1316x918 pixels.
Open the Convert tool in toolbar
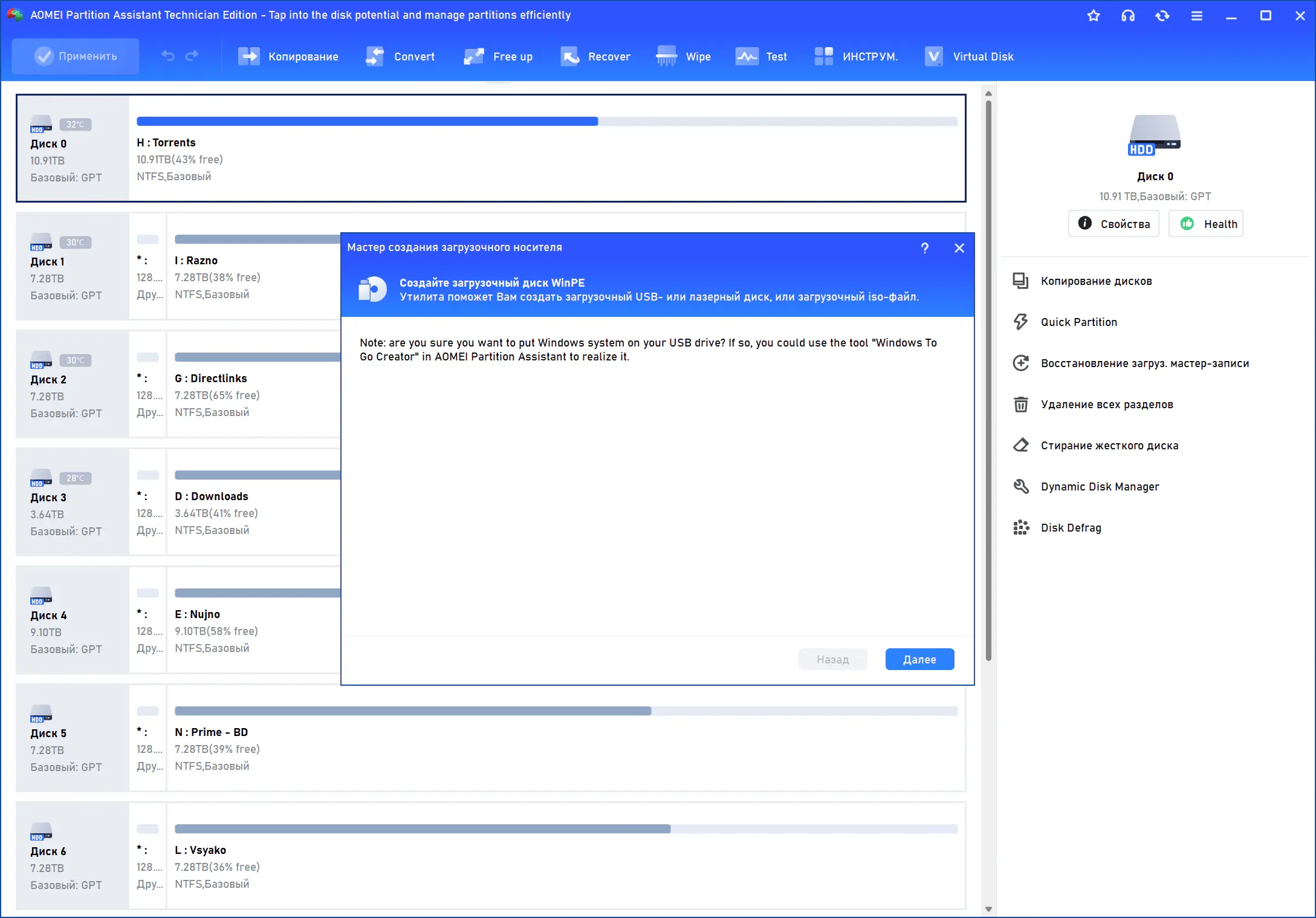(x=400, y=56)
